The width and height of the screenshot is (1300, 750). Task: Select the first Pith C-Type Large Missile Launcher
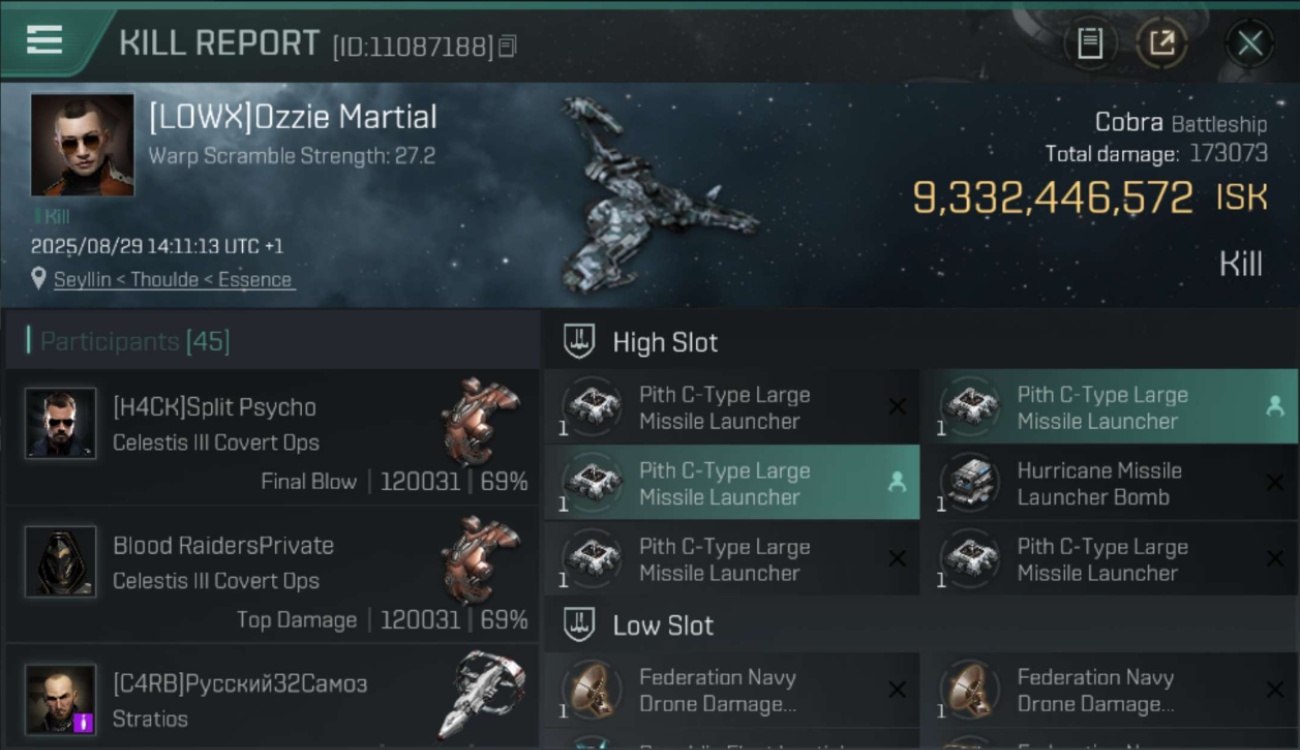point(724,408)
